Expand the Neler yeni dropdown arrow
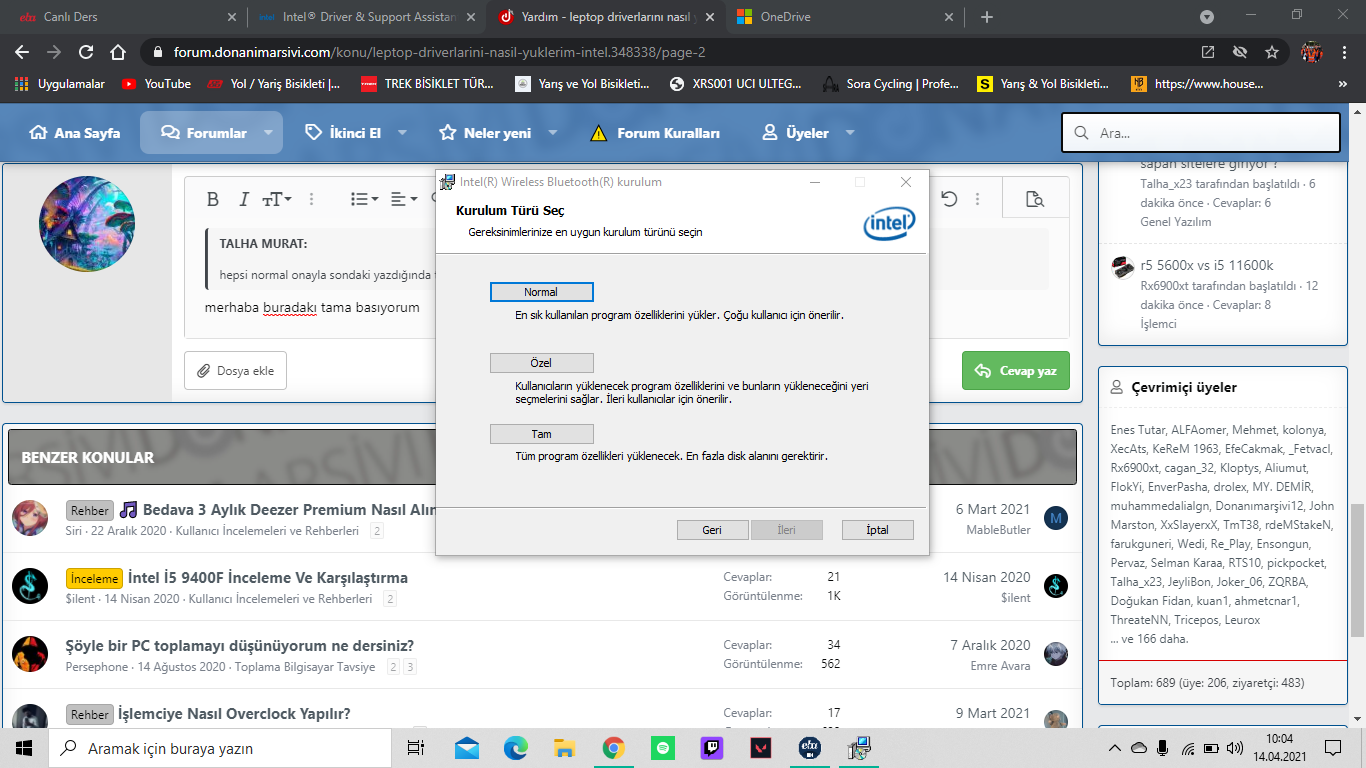The image size is (1366, 768). (x=553, y=133)
